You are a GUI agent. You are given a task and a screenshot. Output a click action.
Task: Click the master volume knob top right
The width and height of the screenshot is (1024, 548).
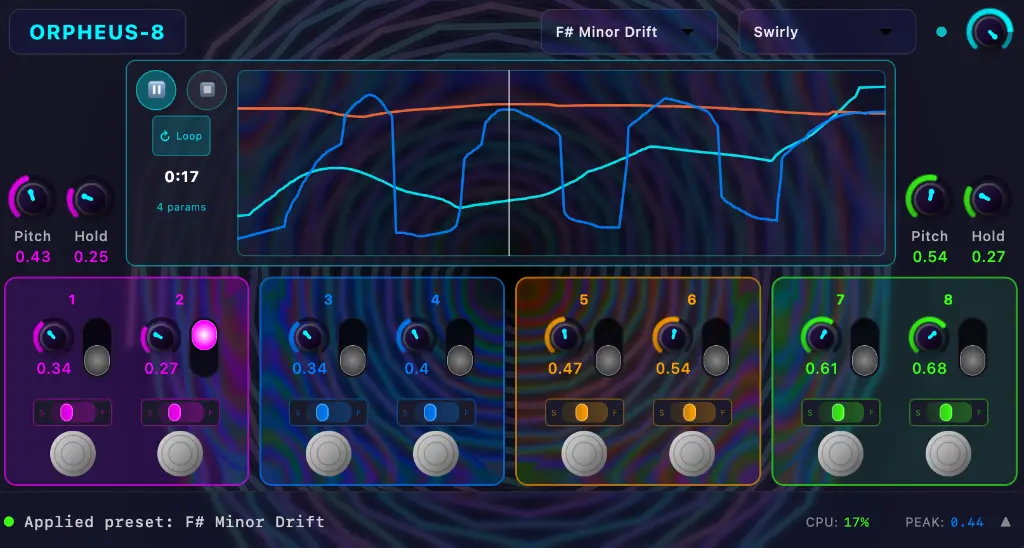[989, 31]
